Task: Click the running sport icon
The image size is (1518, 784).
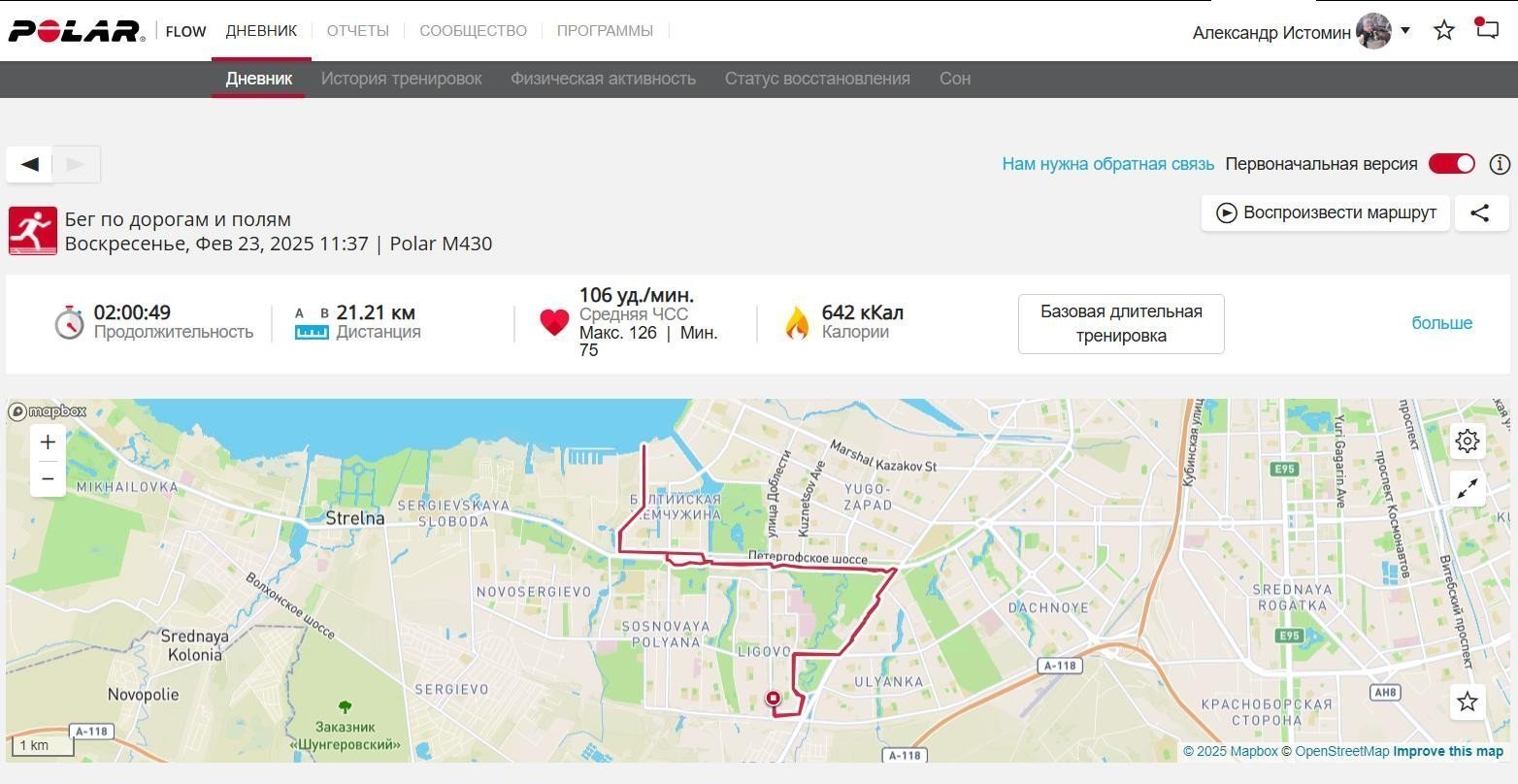Action: point(33,231)
